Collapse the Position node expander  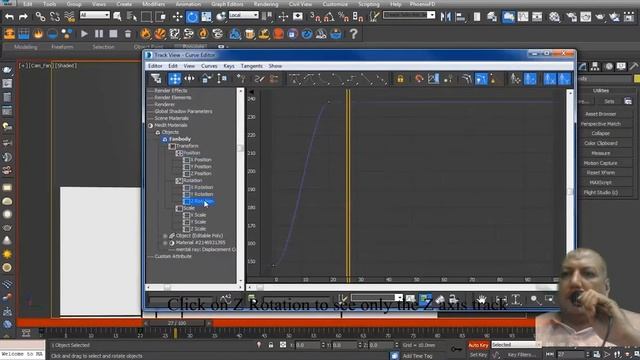tap(179, 153)
